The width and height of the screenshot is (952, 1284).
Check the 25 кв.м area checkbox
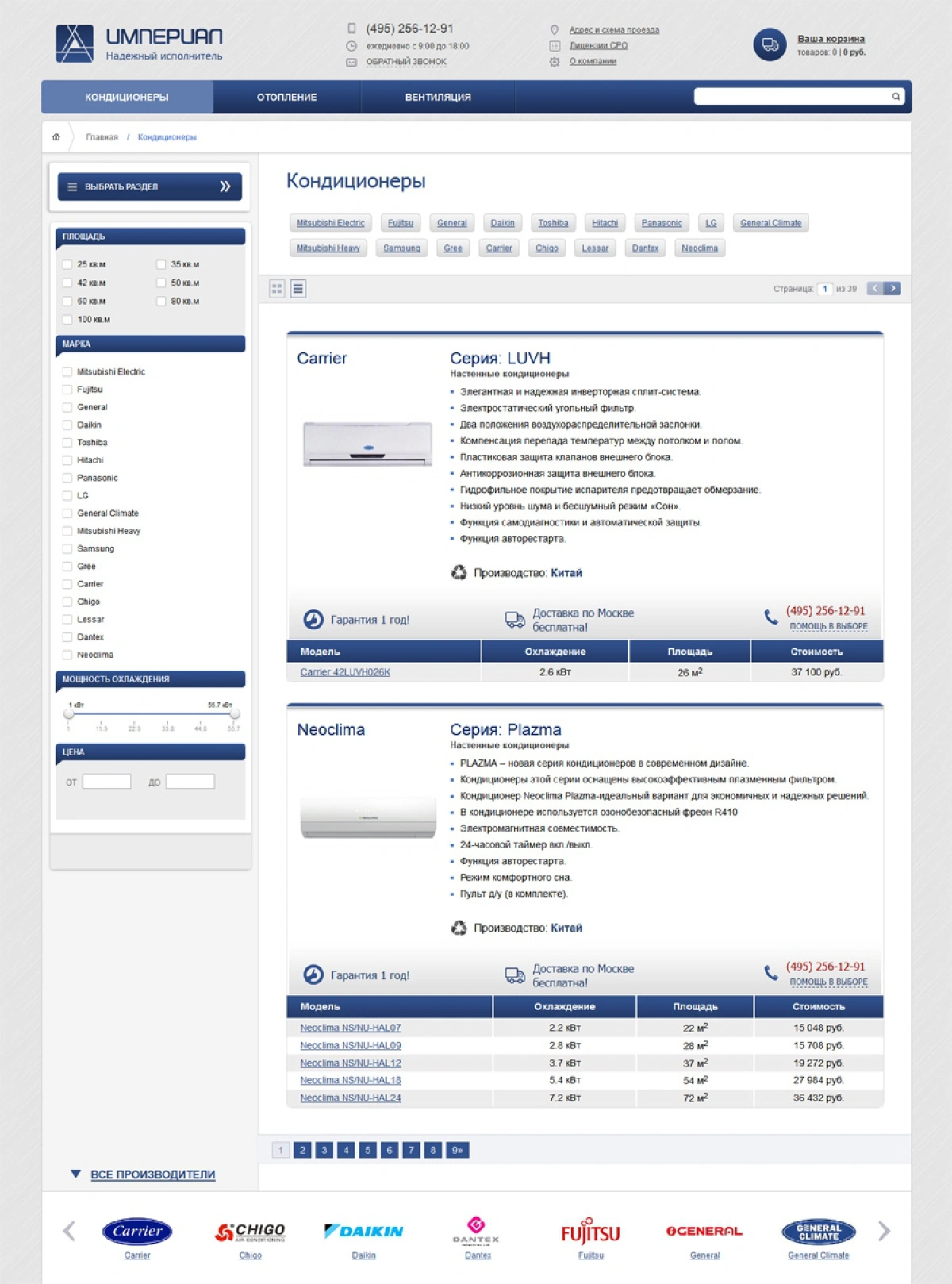[x=67, y=264]
